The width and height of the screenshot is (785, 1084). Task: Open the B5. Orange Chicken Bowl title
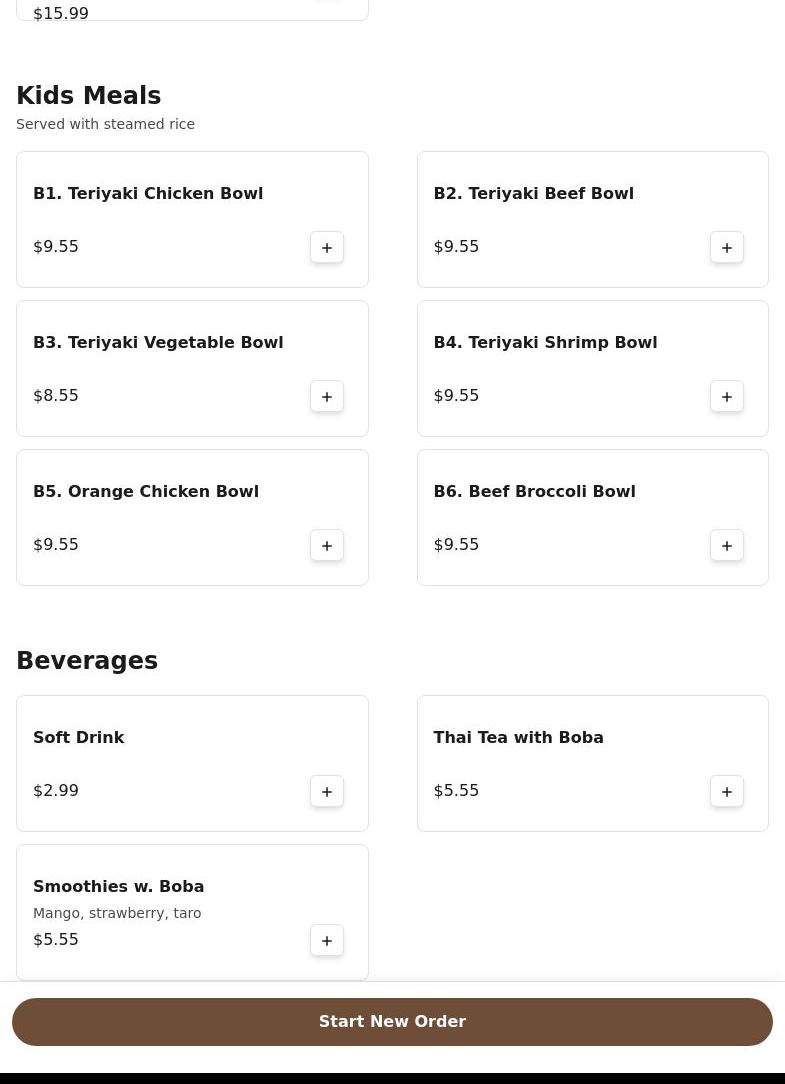(146, 492)
